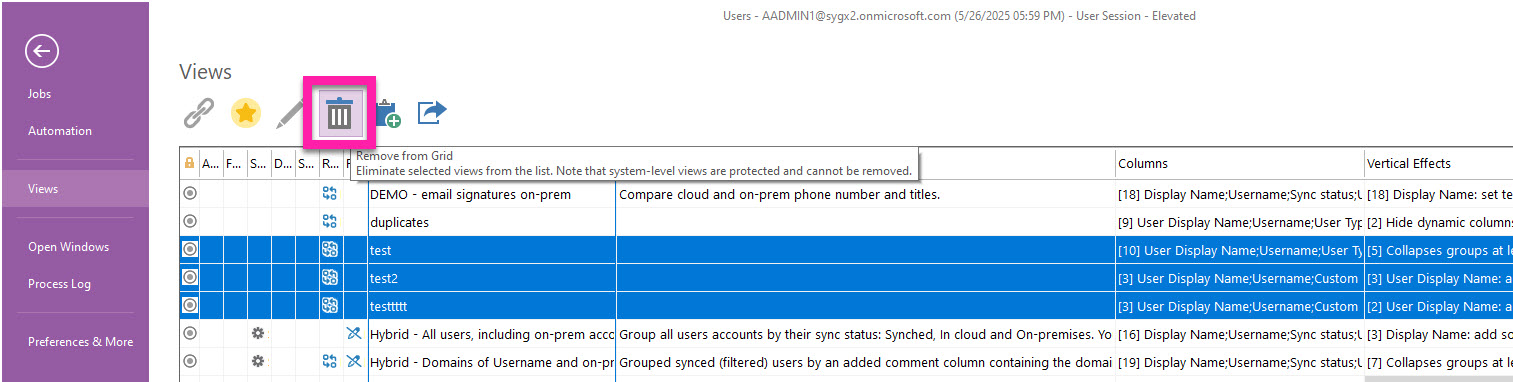Select the testtttt view name cell
Viewport: 1513px width, 382px height.
[x=491, y=305]
